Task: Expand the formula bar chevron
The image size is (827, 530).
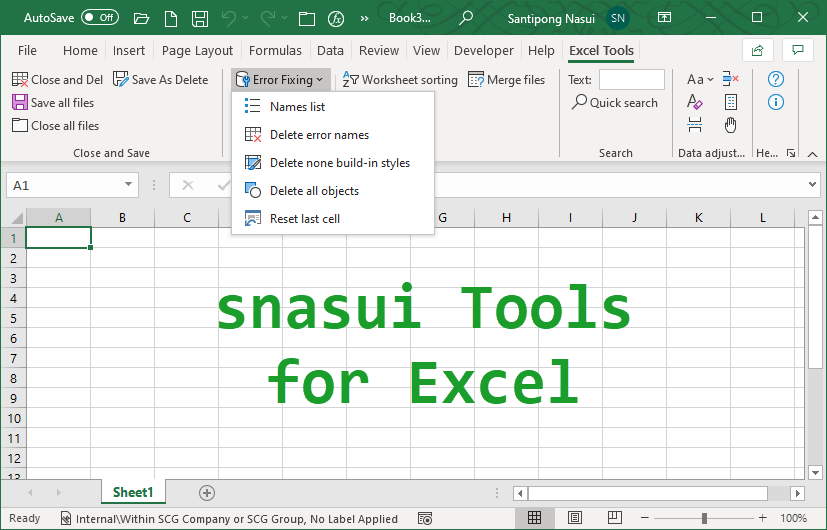Action: 812,185
